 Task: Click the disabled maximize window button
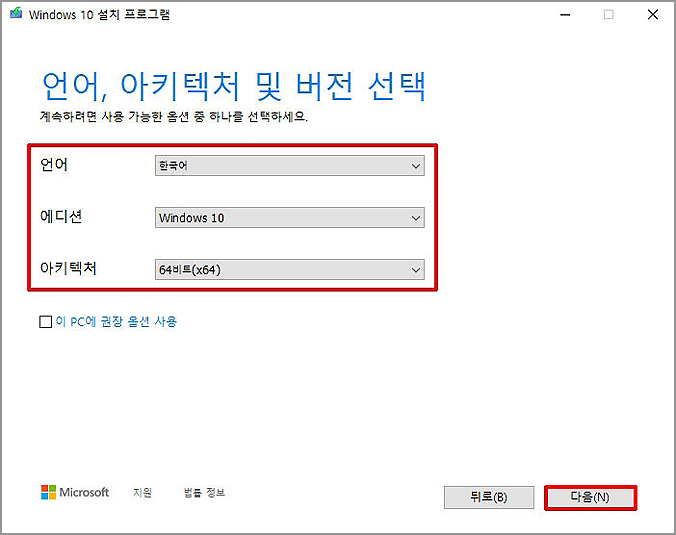(608, 15)
